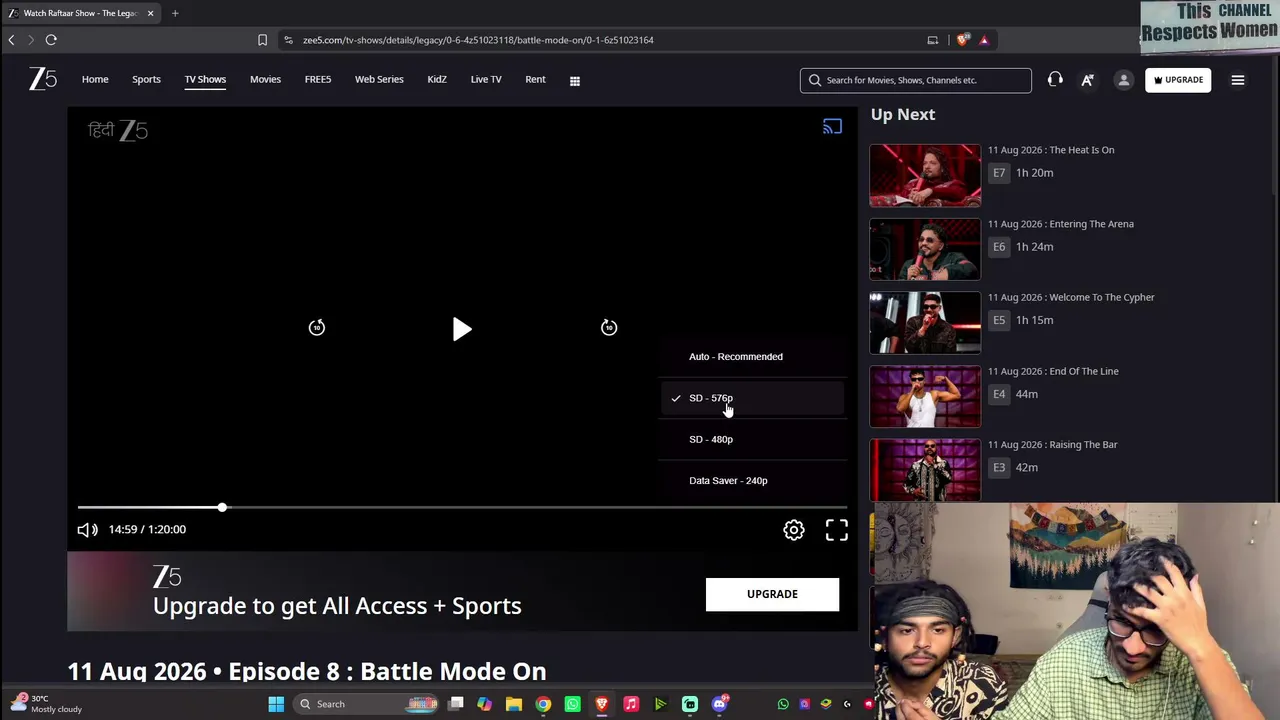Focus the Search for Movies, Shows field
Viewport: 1280px width, 720px height.
coord(916,80)
